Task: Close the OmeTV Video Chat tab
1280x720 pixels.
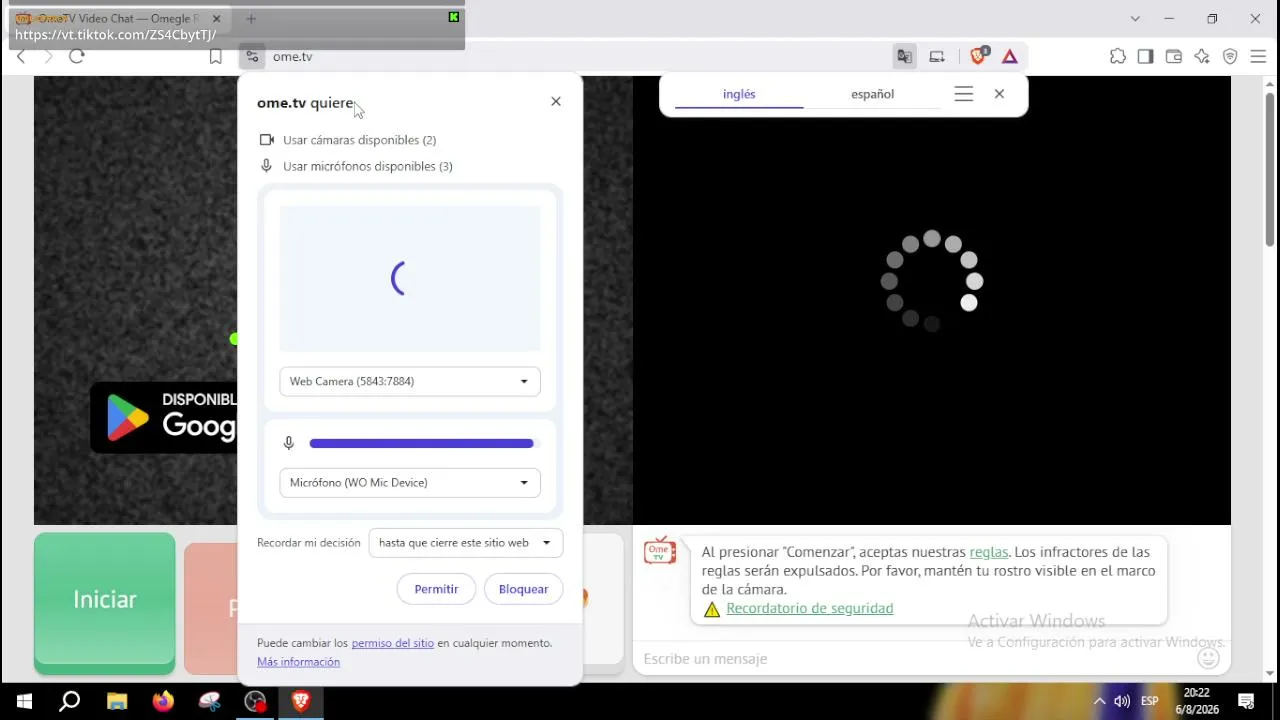Action: (216, 18)
